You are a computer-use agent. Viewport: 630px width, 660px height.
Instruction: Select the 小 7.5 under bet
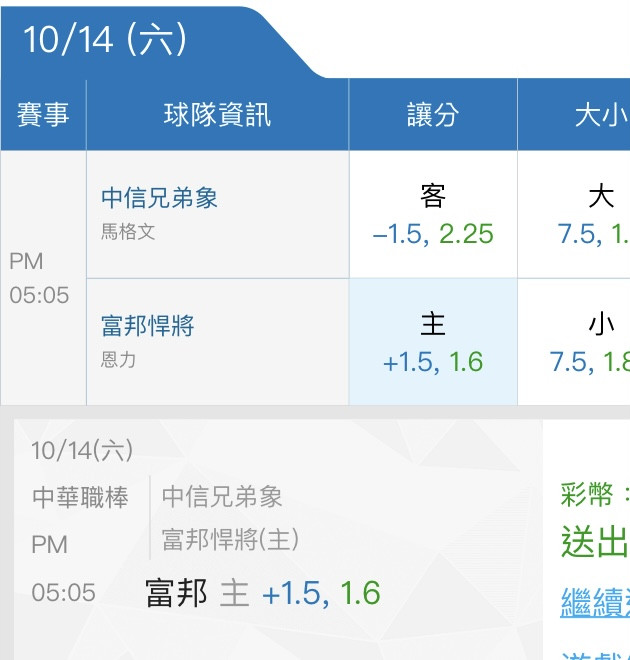tap(574, 342)
